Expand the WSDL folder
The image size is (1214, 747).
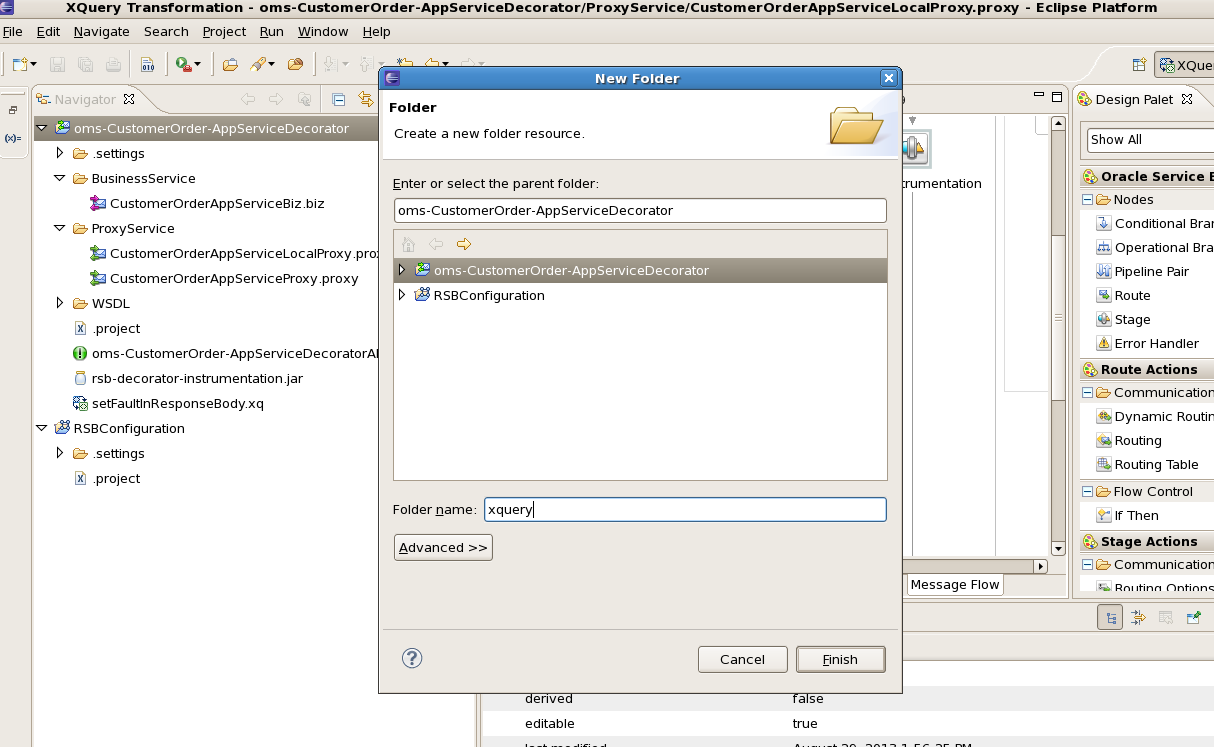pos(60,303)
